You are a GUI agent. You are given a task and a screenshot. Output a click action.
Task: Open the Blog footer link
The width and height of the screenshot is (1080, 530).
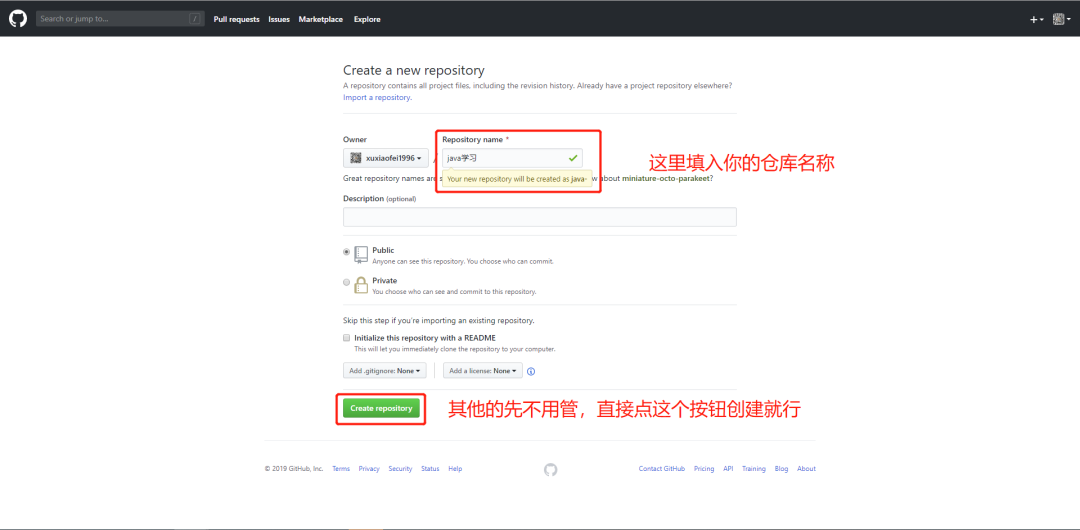point(781,469)
